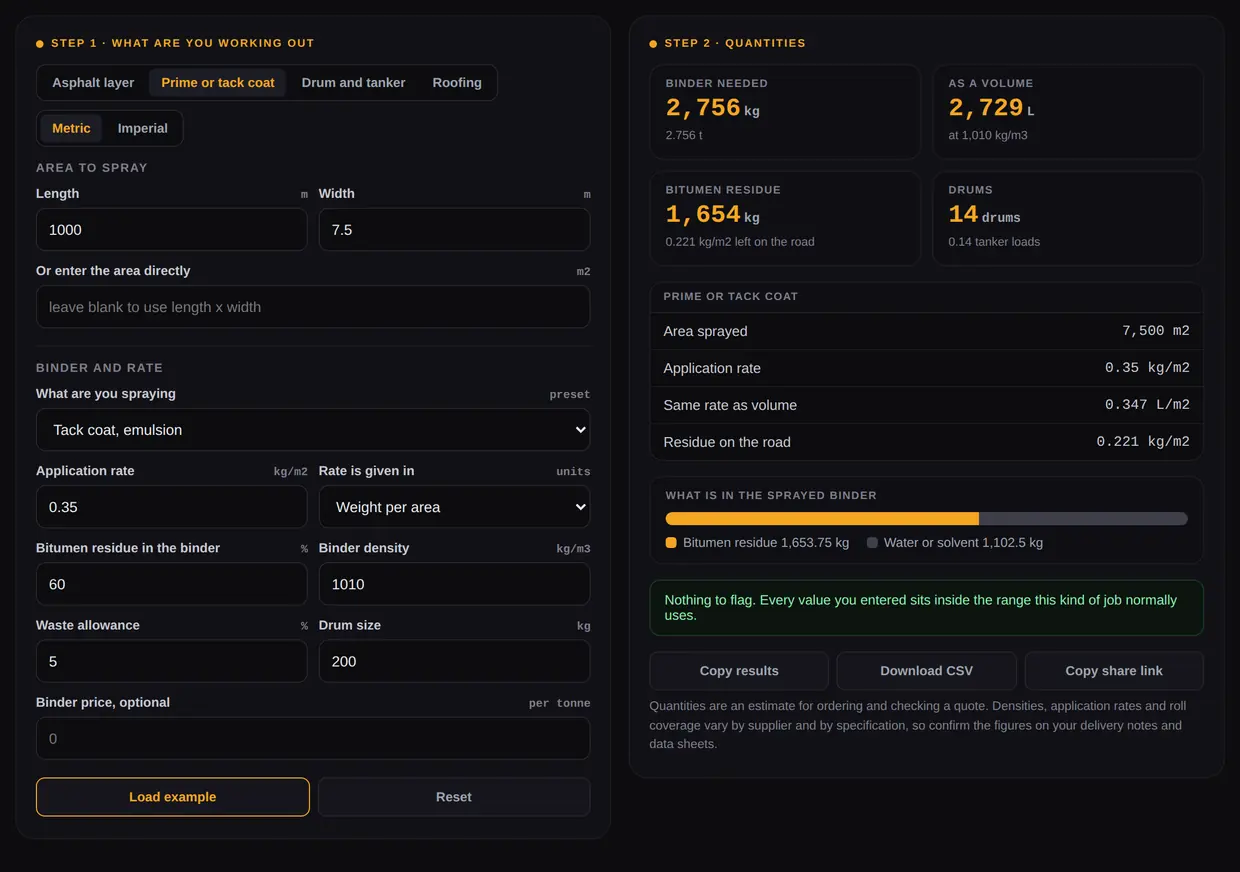Switch units to Imperial
The height and width of the screenshot is (872, 1240).
click(x=143, y=128)
